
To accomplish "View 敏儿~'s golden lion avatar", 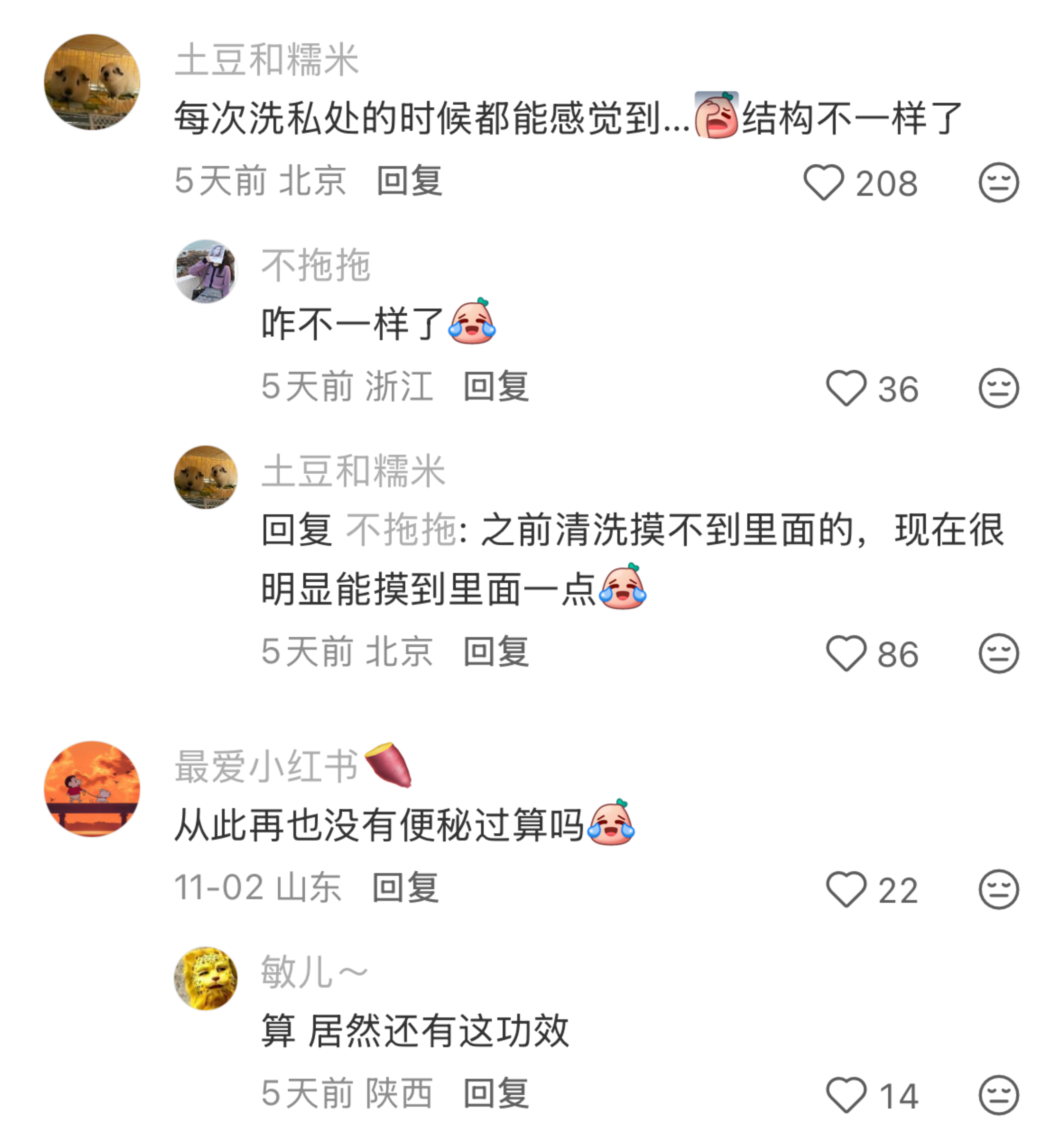I will coord(206,979).
